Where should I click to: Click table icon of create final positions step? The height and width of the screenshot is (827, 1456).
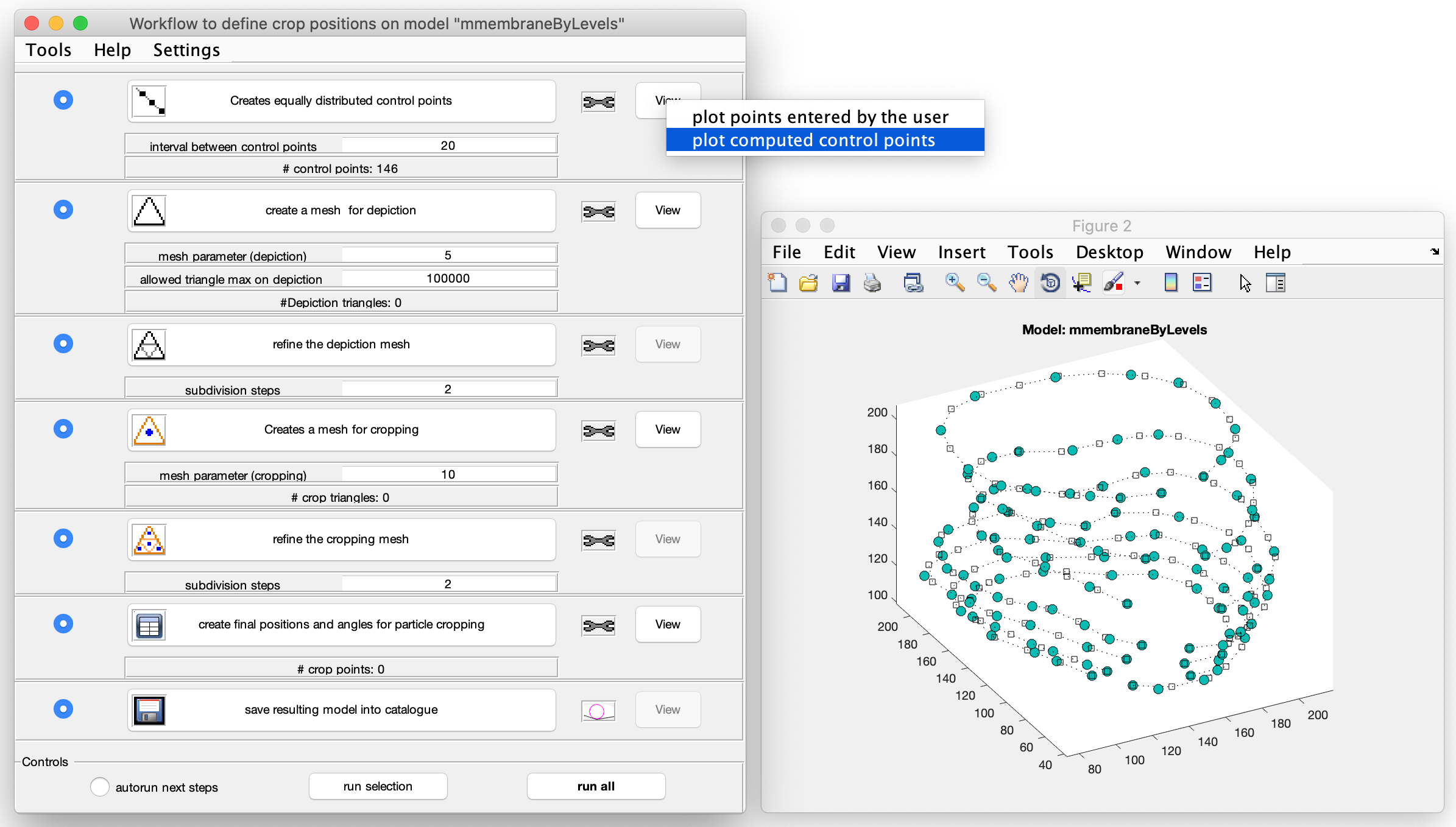point(149,625)
